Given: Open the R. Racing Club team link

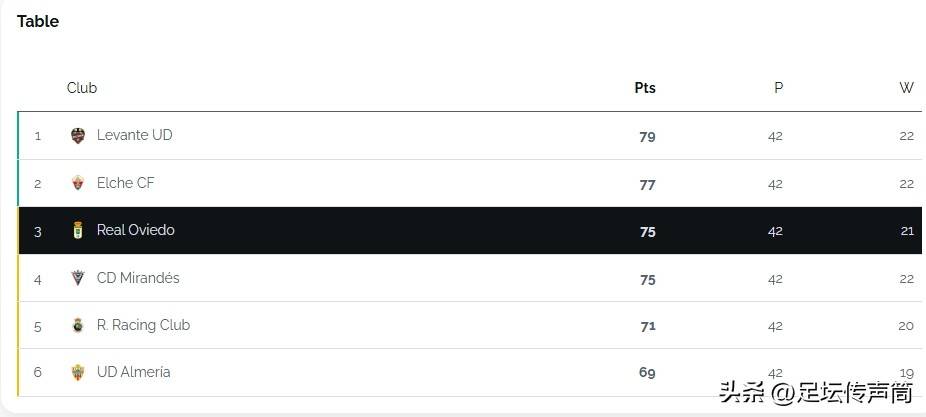Looking at the screenshot, I should [x=144, y=325].
